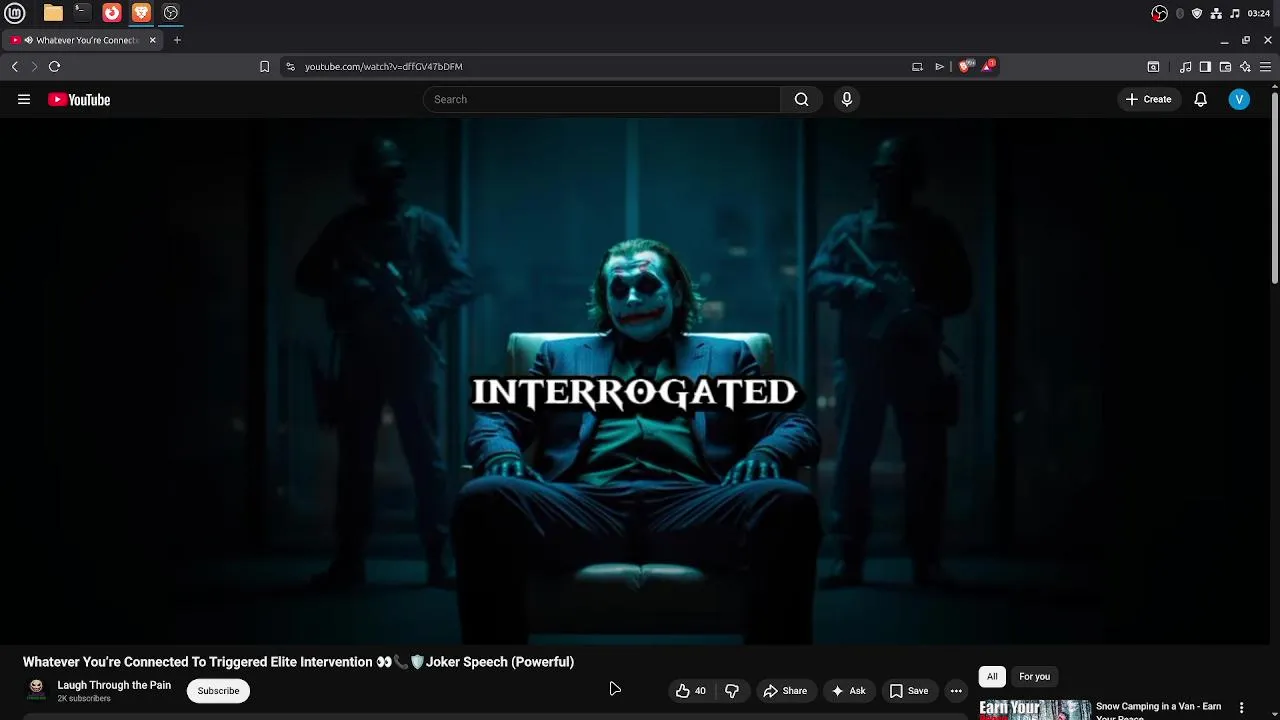Screen dimensions: 1280x720
Task: Switch to the Brave browser window in the panel
Action: [141, 13]
